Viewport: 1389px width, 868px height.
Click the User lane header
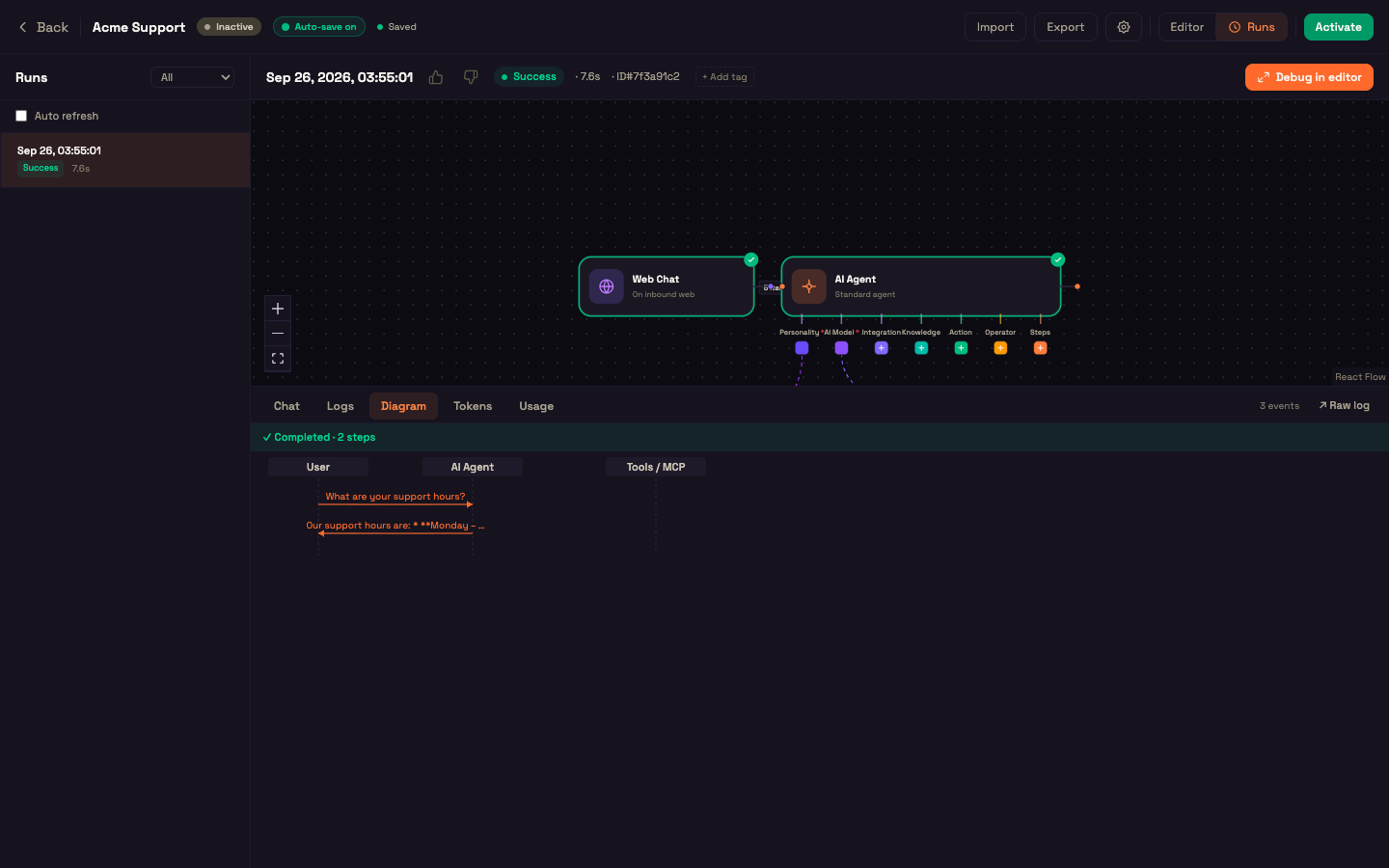click(318, 467)
